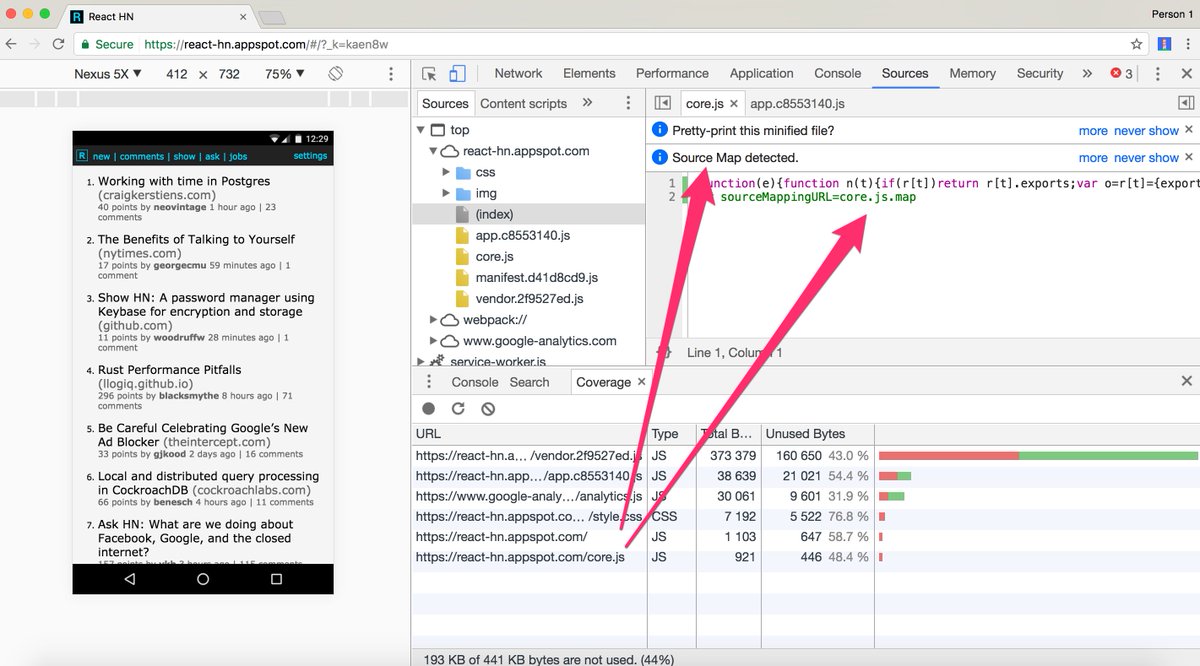
Task: Dismiss the Source Map detected infobar
Action: click(1189, 157)
